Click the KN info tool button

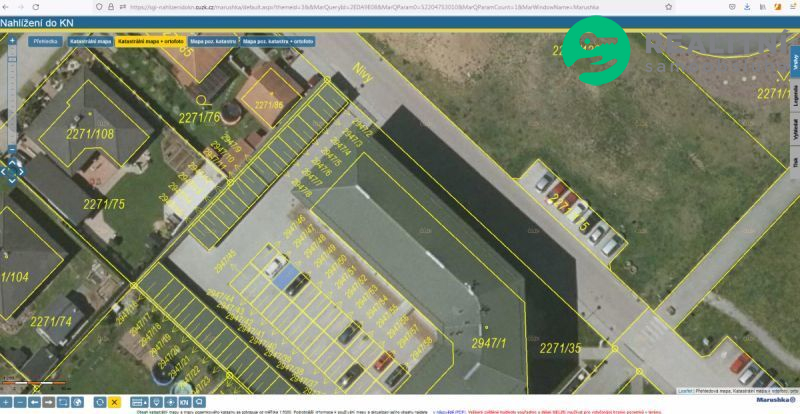[x=185, y=402]
